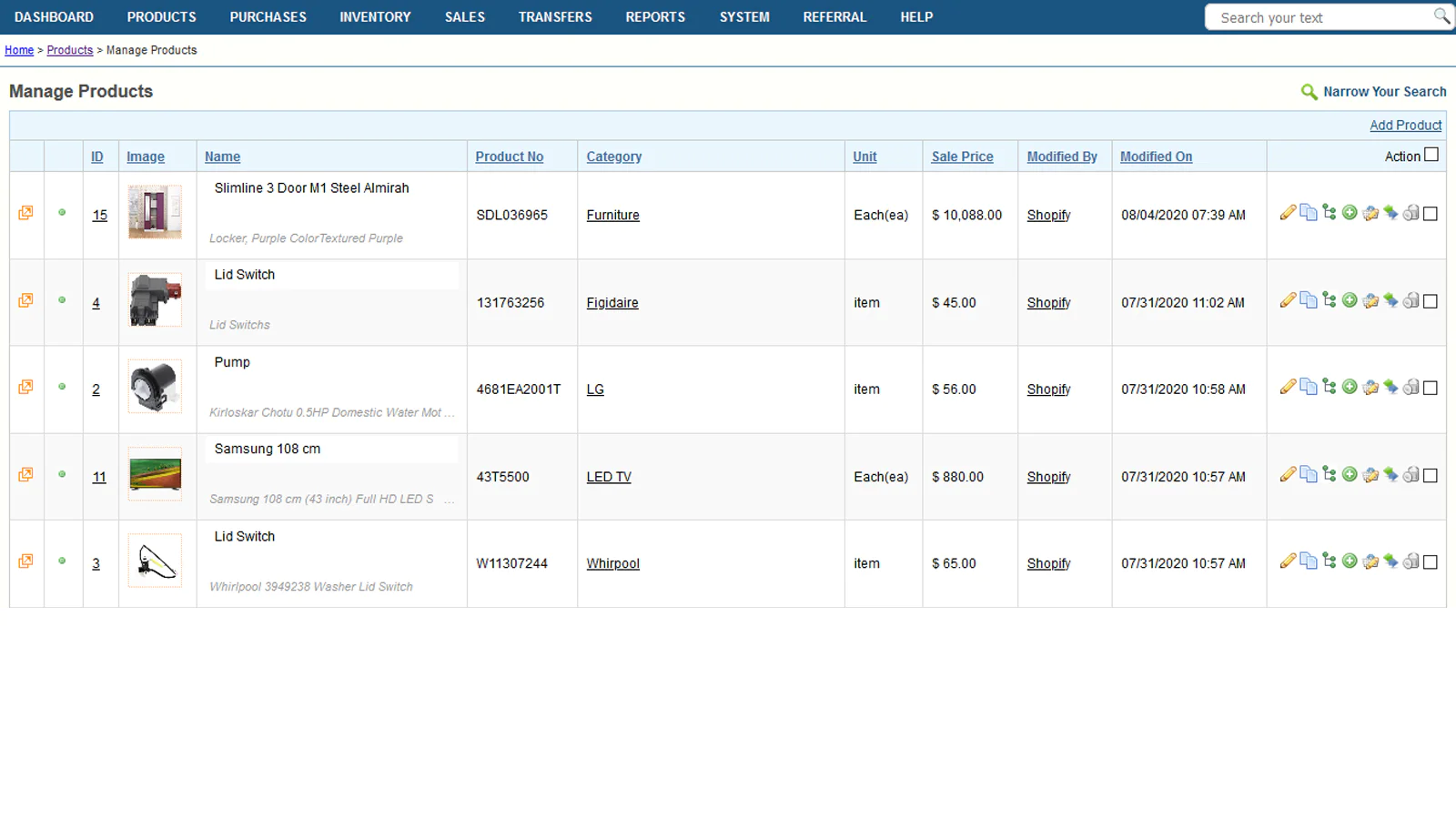This screenshot has height=819, width=1456.
Task: Open variants tree icon for Samsung 108 cm
Action: pyautogui.click(x=1330, y=473)
